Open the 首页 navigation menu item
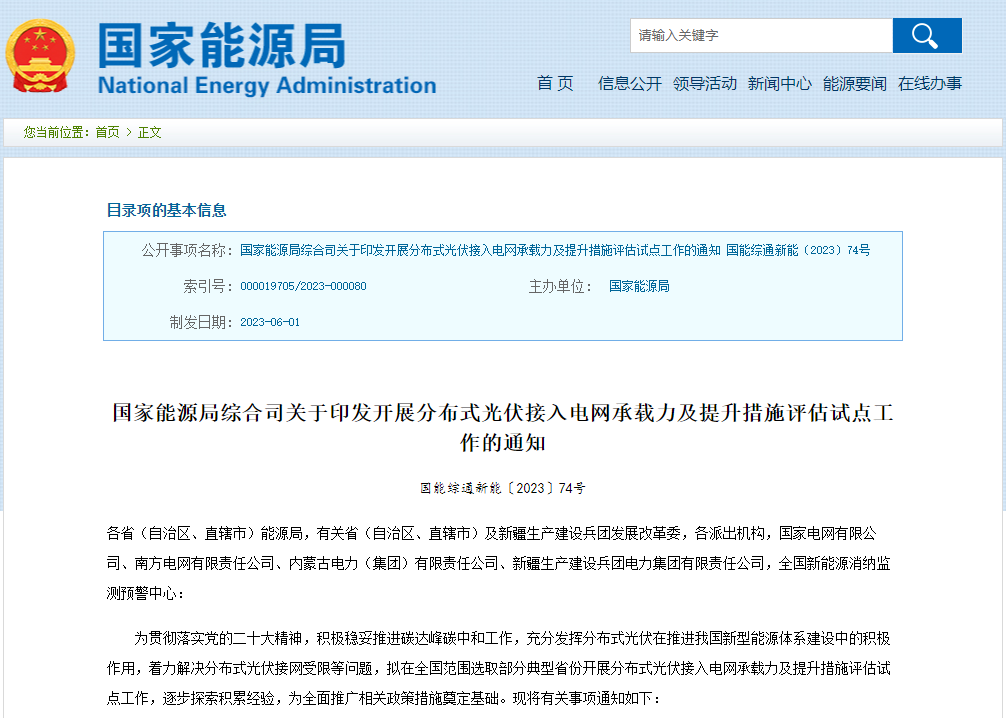Viewport: 1006px width, 718px height. click(x=555, y=84)
